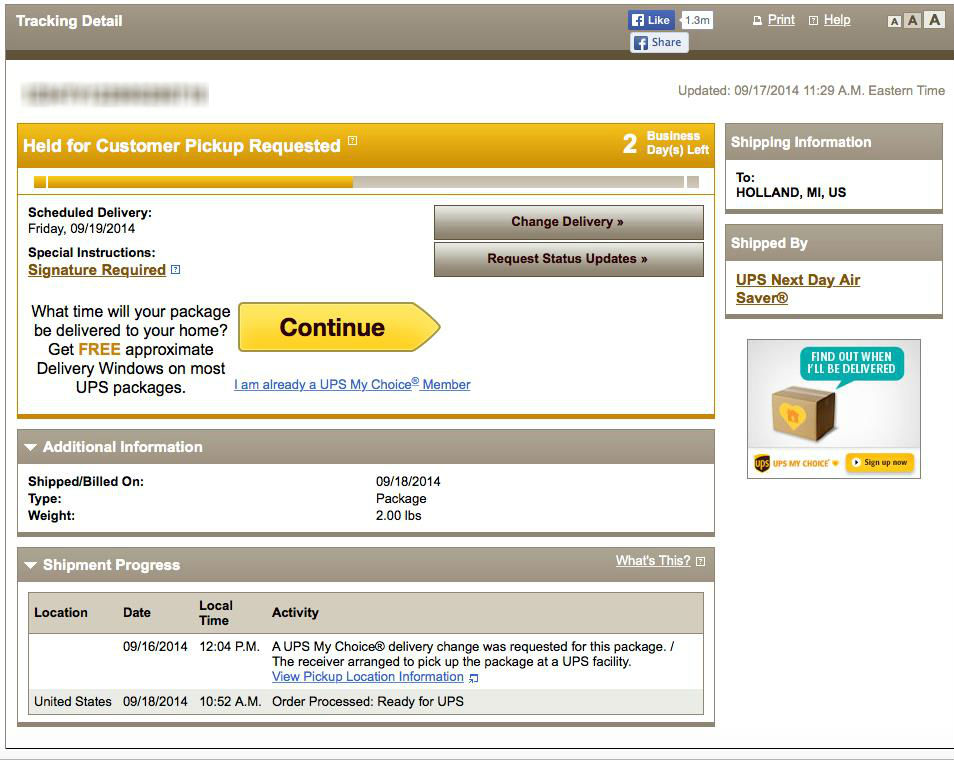This screenshot has width=954, height=760.
Task: Click the 'United States' location cell
Action: click(73, 702)
